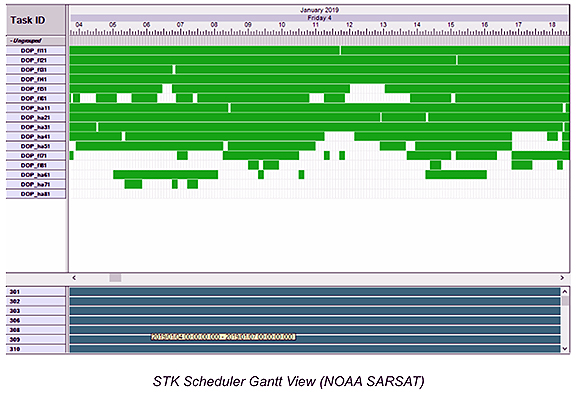Click the date-range tooltip on row 309

click(223, 337)
